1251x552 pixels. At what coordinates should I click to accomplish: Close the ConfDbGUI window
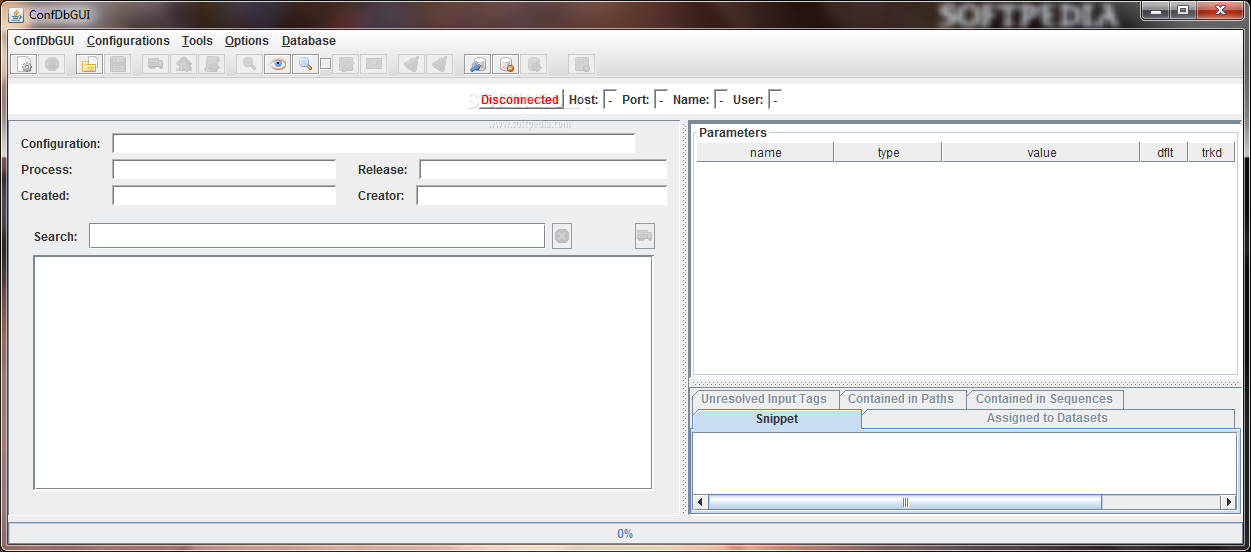pos(1220,11)
